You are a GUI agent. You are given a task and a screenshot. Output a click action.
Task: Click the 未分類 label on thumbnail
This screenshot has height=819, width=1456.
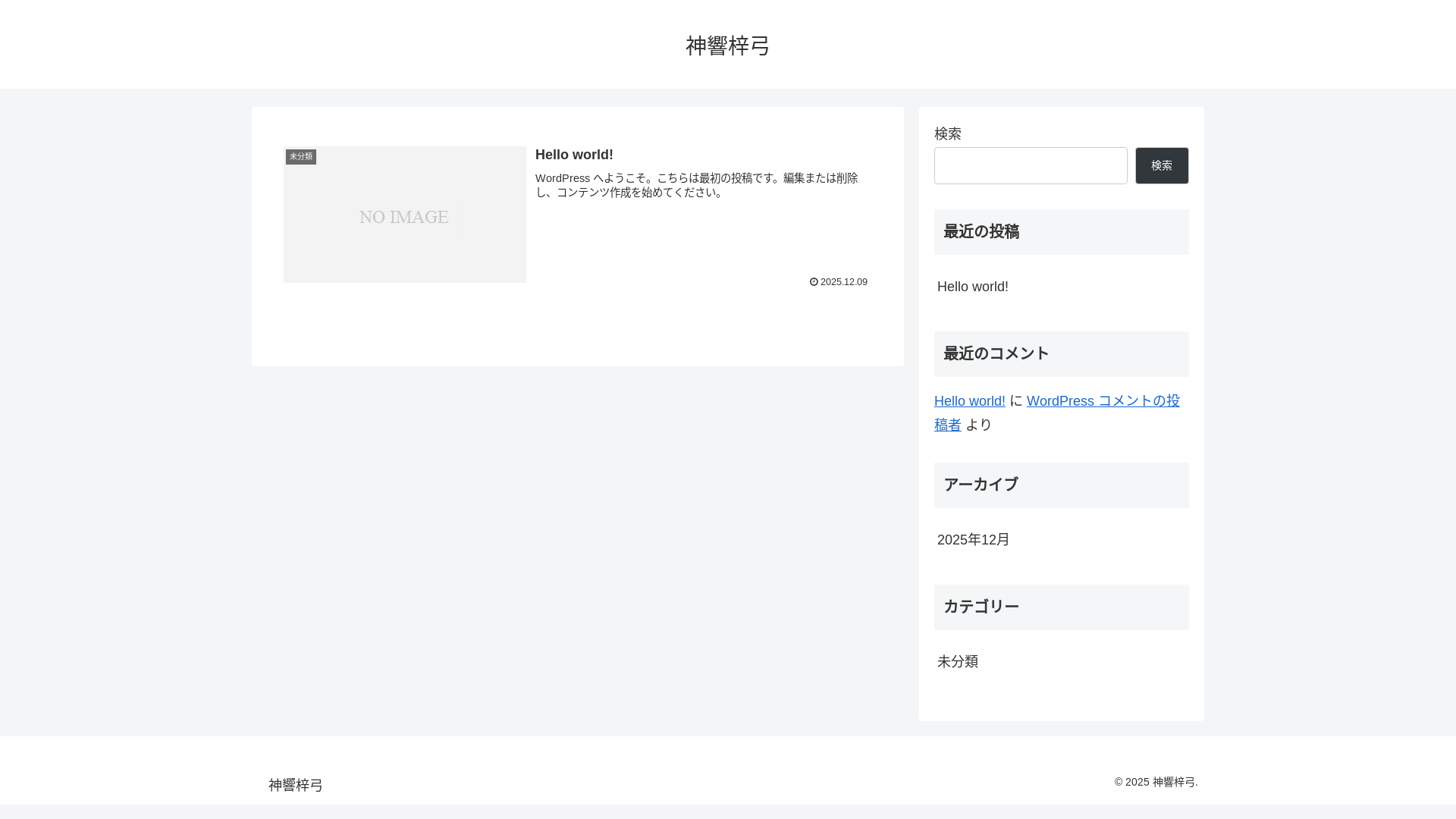click(301, 157)
